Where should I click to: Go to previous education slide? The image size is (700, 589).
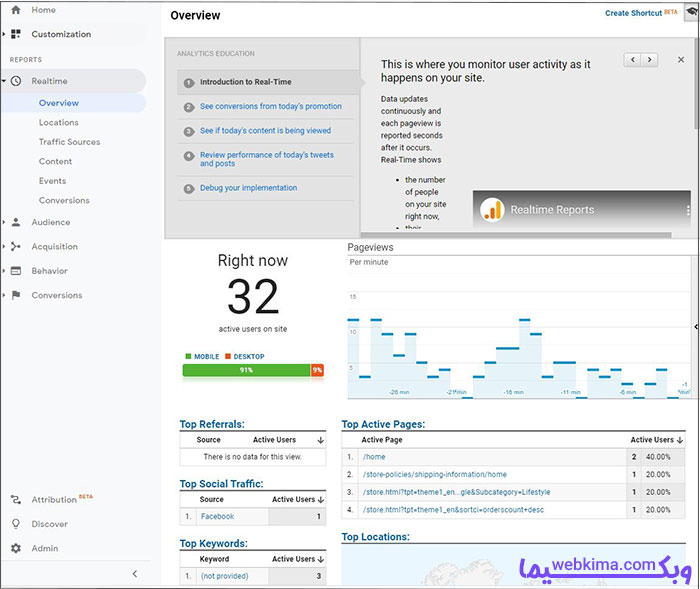pyautogui.click(x=632, y=59)
